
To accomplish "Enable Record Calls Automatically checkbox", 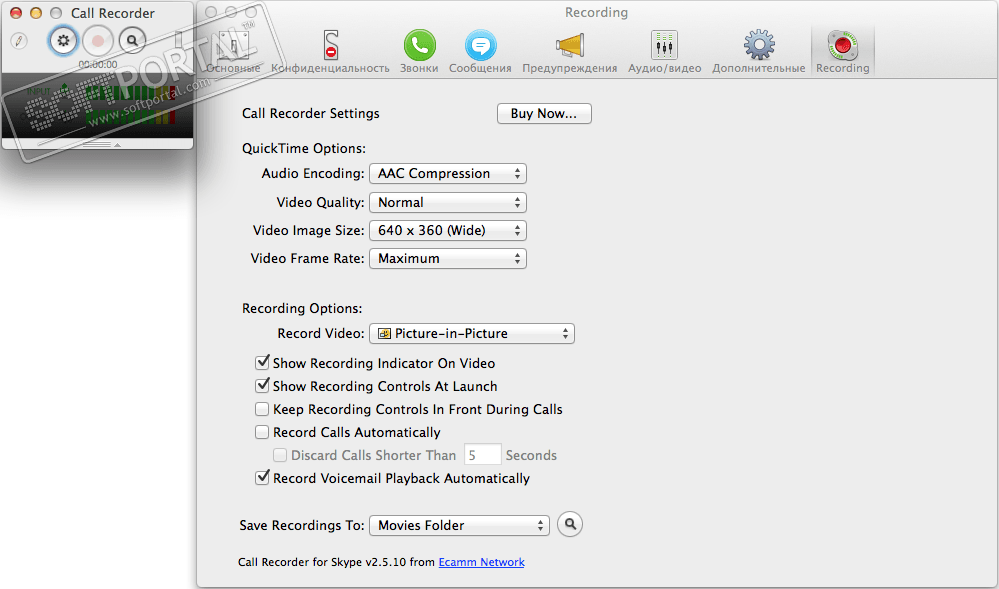I will click(262, 432).
